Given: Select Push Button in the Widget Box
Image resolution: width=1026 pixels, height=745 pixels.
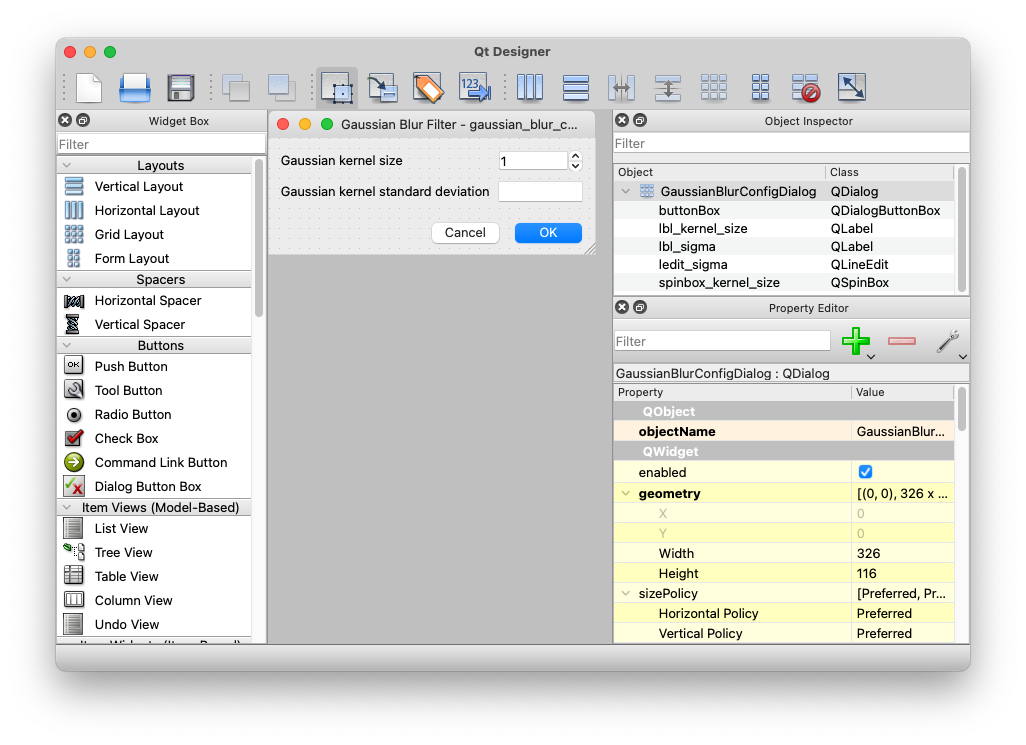Looking at the screenshot, I should pyautogui.click(x=130, y=367).
